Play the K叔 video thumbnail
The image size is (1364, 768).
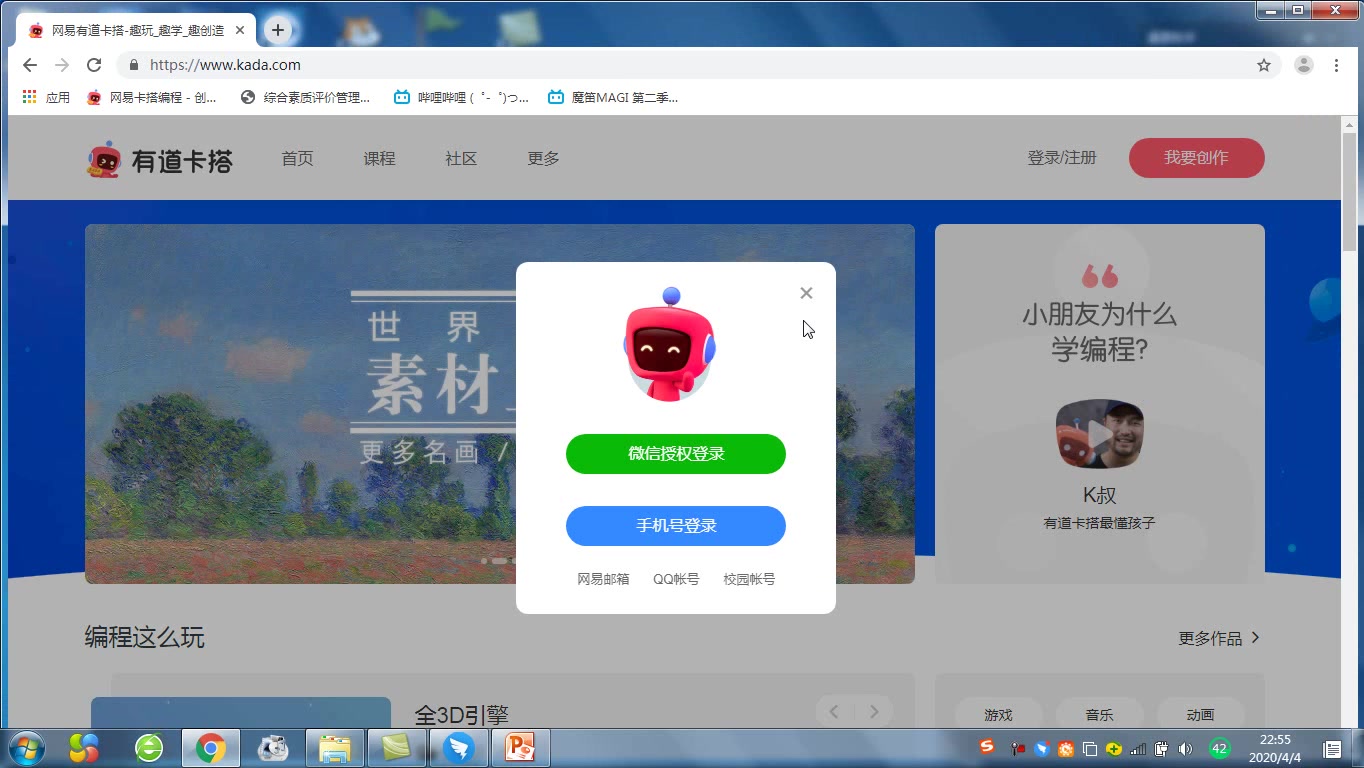(x=1099, y=435)
